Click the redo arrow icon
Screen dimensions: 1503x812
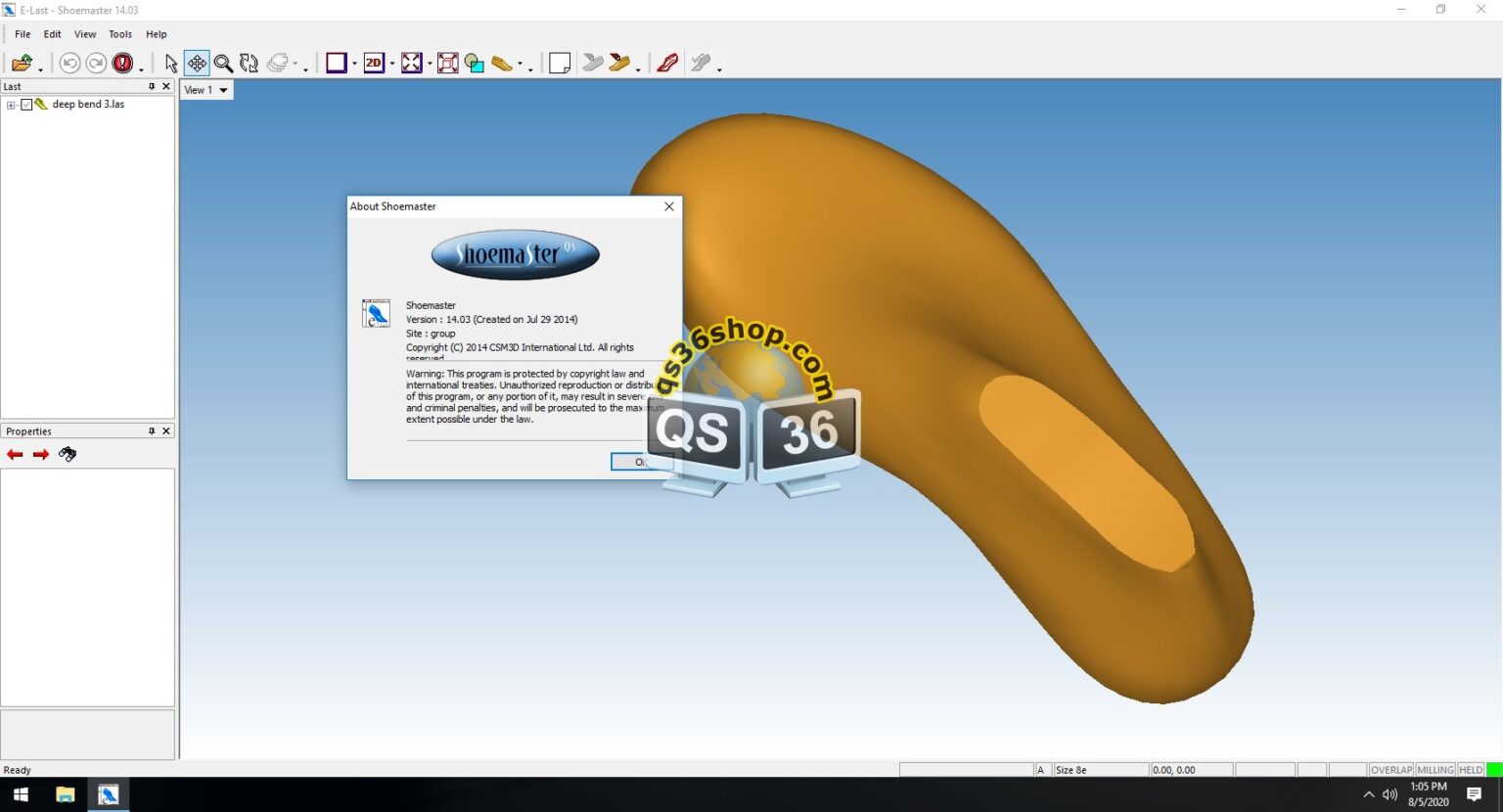point(96,64)
